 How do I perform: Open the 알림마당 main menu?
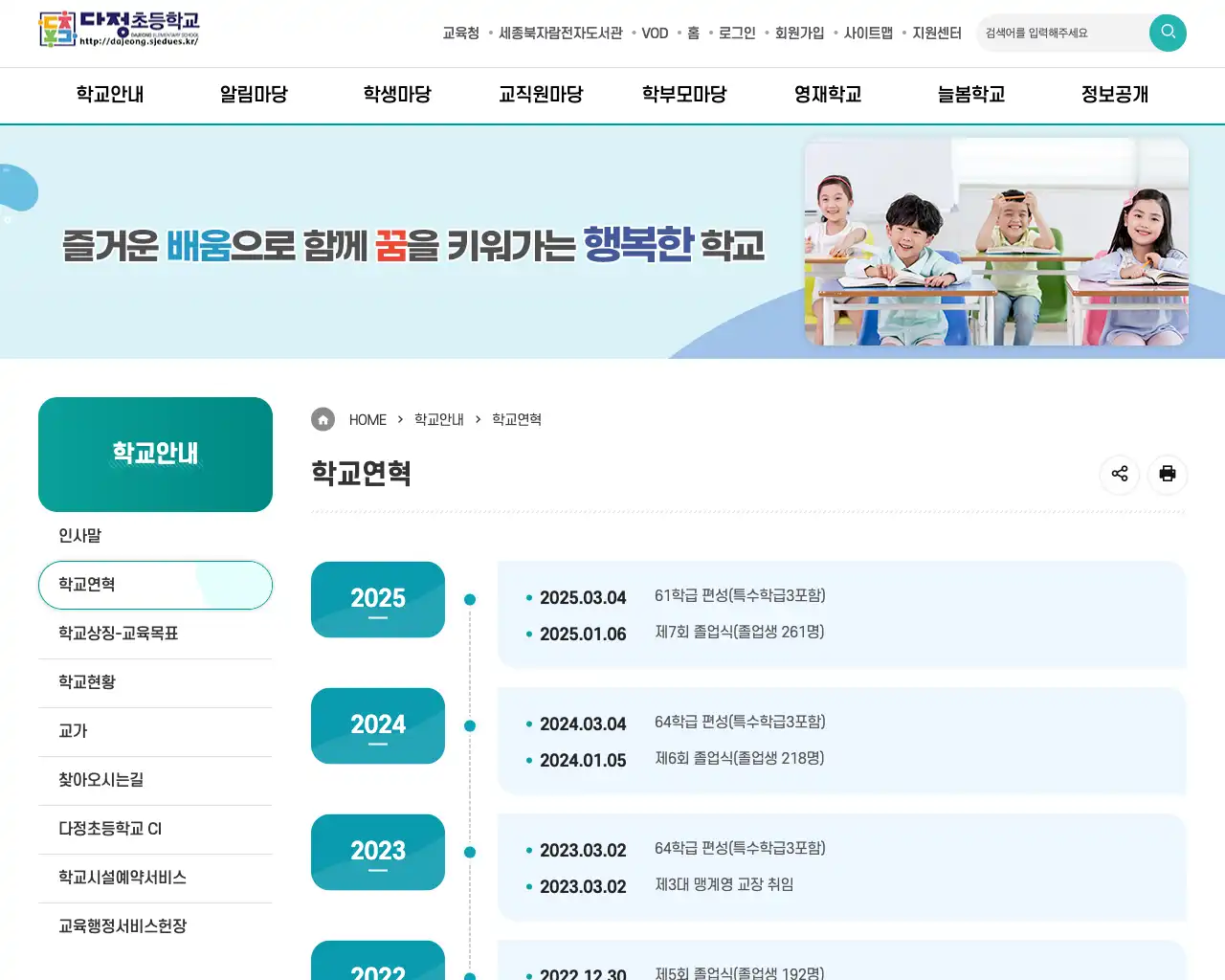(x=254, y=95)
